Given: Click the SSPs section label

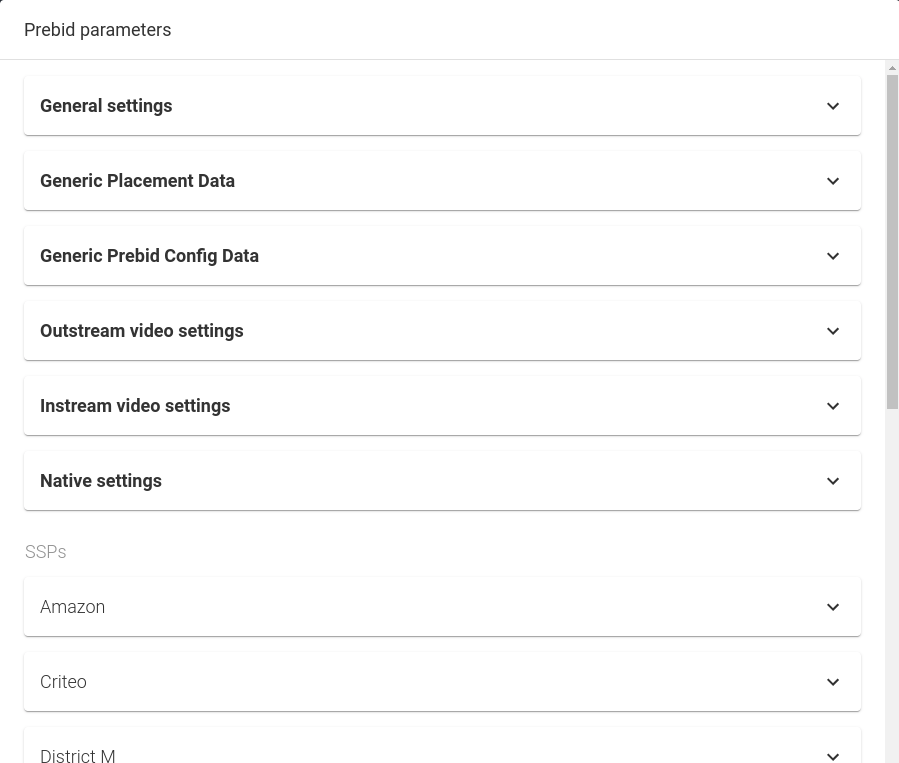Looking at the screenshot, I should [x=45, y=551].
